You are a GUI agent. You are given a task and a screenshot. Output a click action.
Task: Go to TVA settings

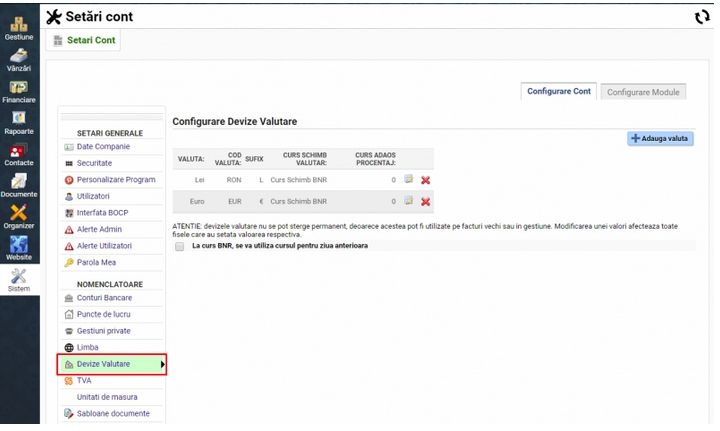[84, 381]
